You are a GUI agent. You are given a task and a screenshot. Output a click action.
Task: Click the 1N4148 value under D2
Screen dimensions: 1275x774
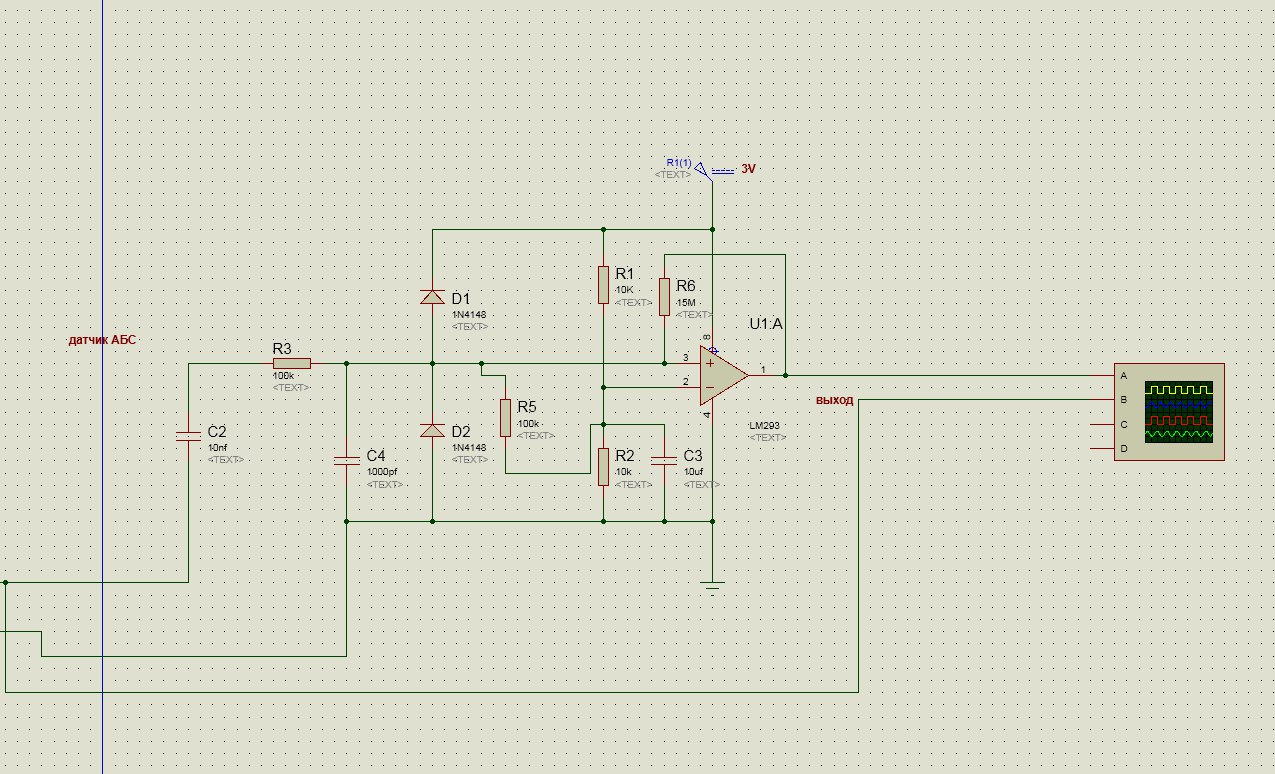(x=469, y=447)
